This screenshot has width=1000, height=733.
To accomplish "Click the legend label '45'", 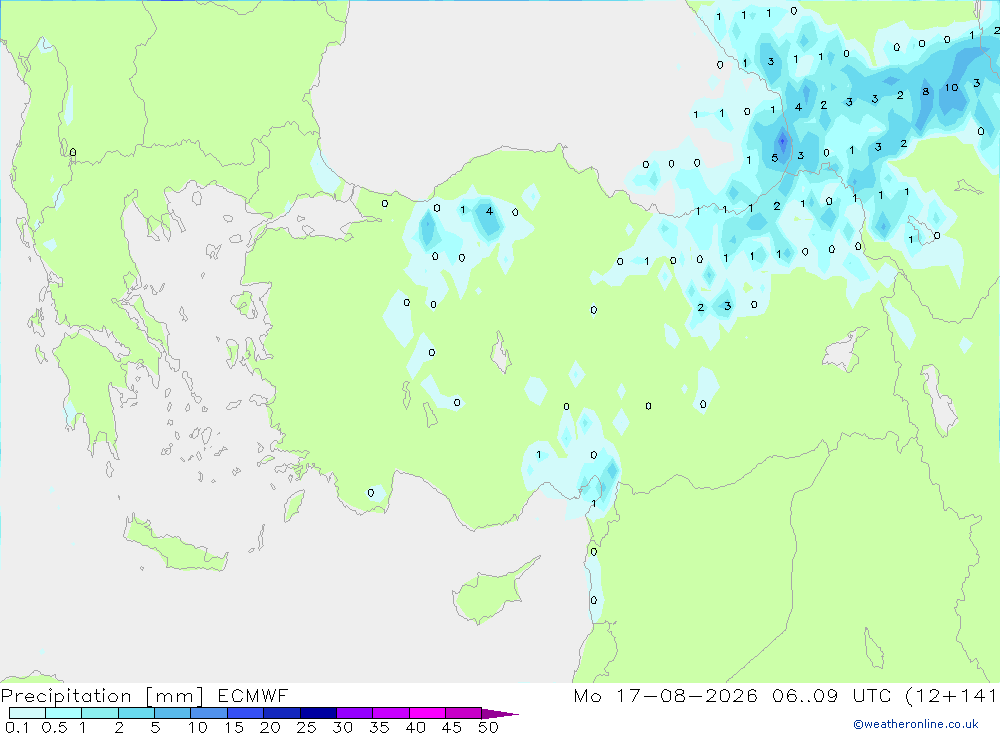I will 452,727.
